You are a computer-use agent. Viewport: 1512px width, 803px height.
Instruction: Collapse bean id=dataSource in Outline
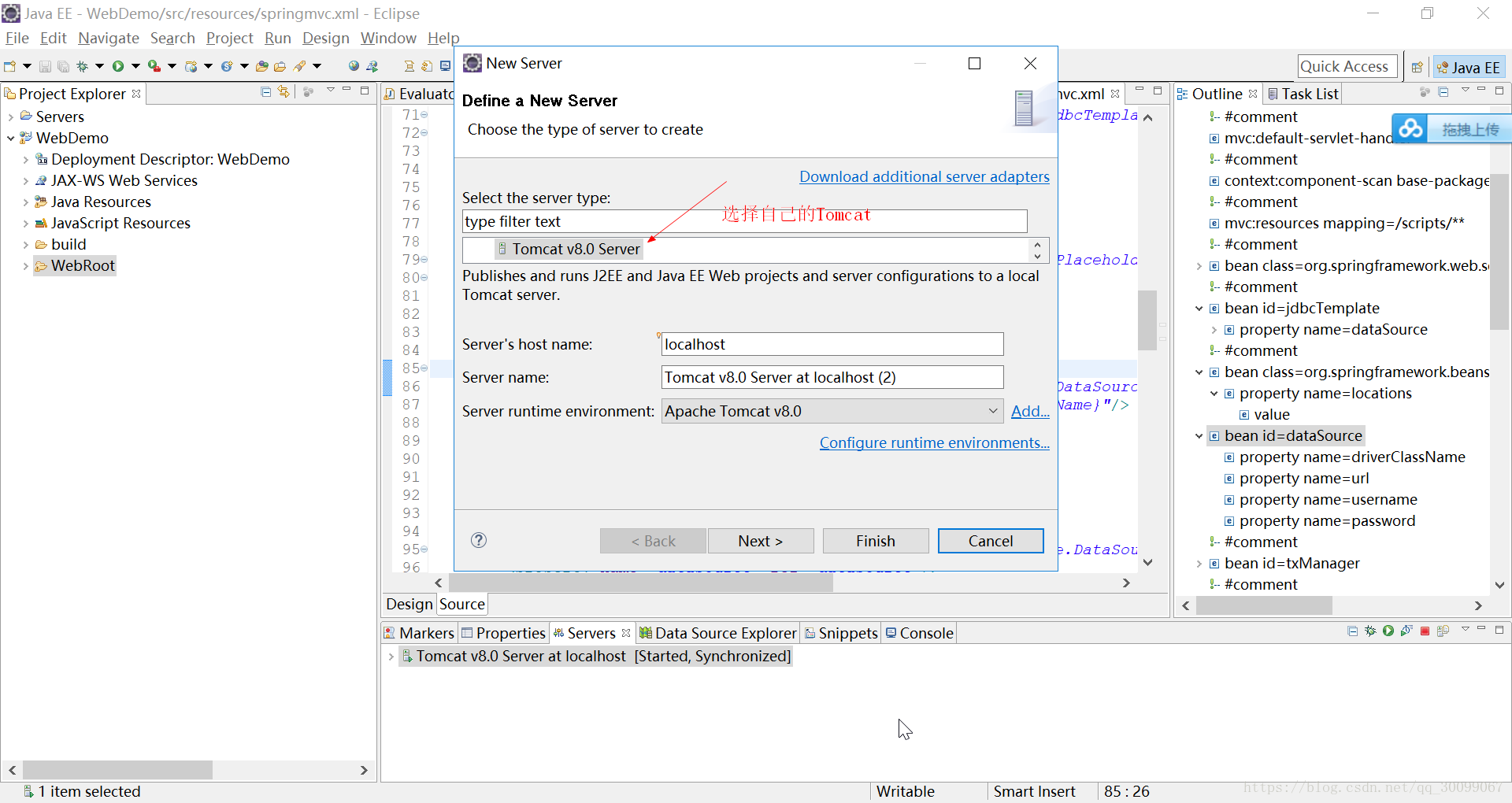[1199, 436]
